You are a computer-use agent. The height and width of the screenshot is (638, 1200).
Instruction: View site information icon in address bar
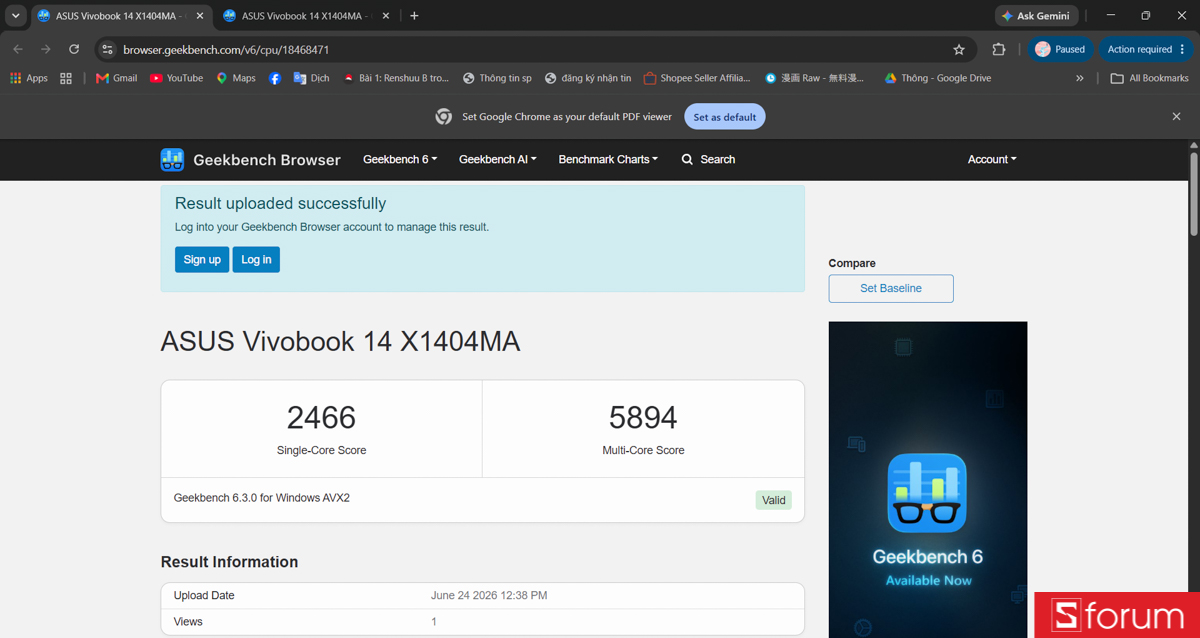pos(108,49)
